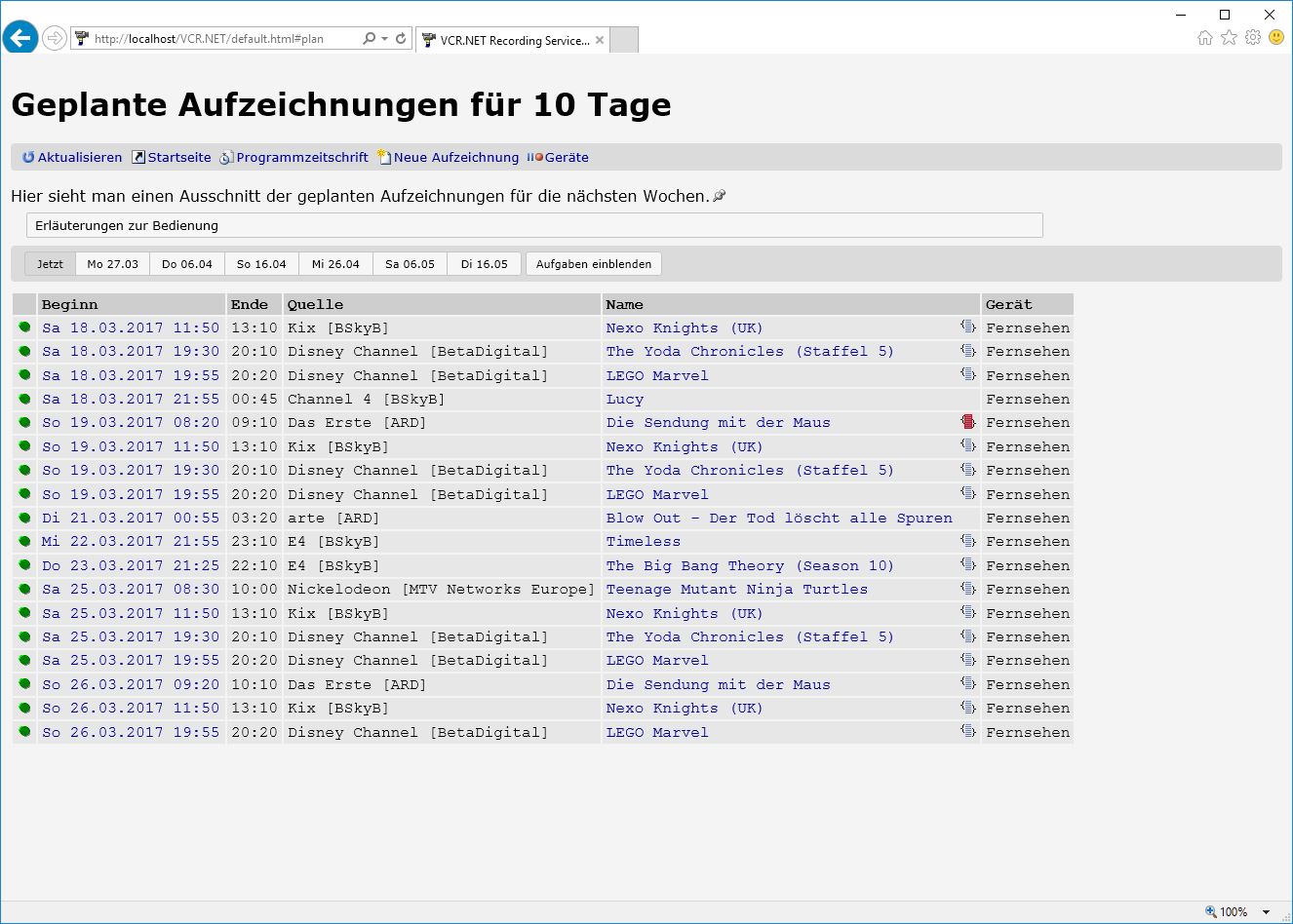Click the red exception icon for Die Sendung mit der Maus
Viewport: 1293px width, 924px height.
[x=967, y=422]
